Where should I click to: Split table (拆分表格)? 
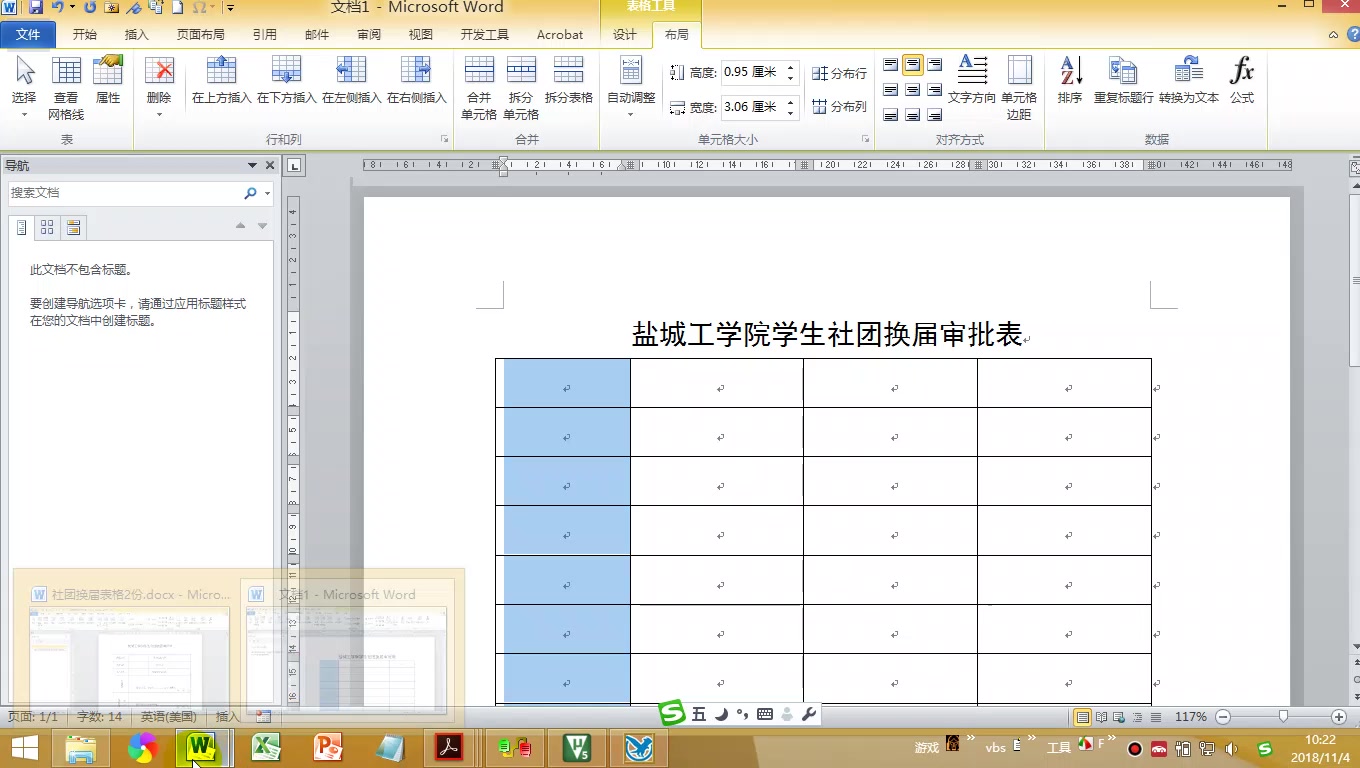[569, 80]
